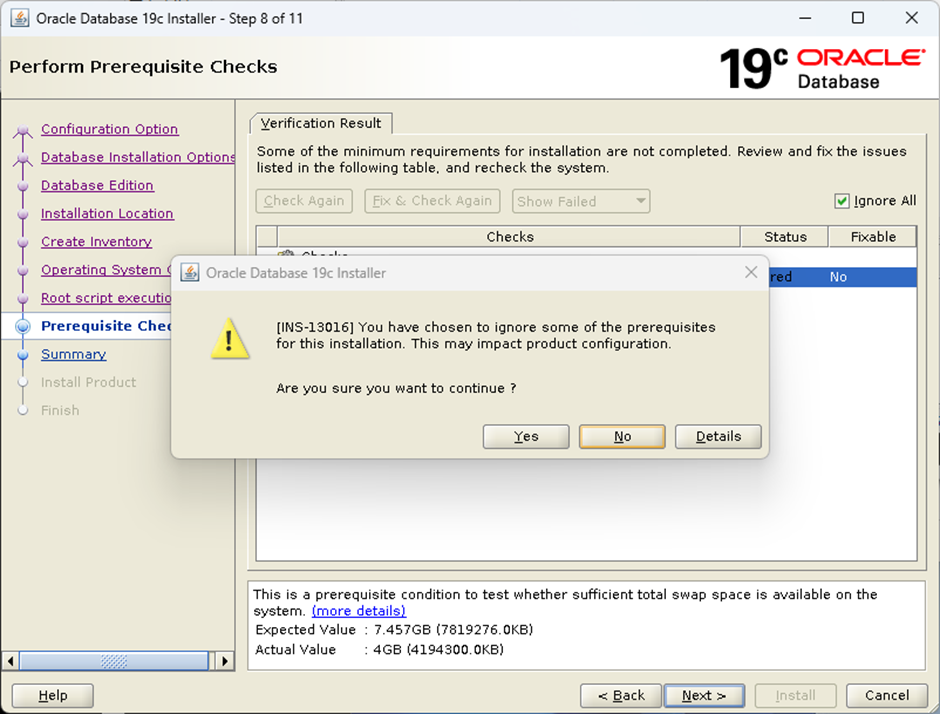Select the Verification Result tab
The height and width of the screenshot is (714, 940).
pos(321,123)
